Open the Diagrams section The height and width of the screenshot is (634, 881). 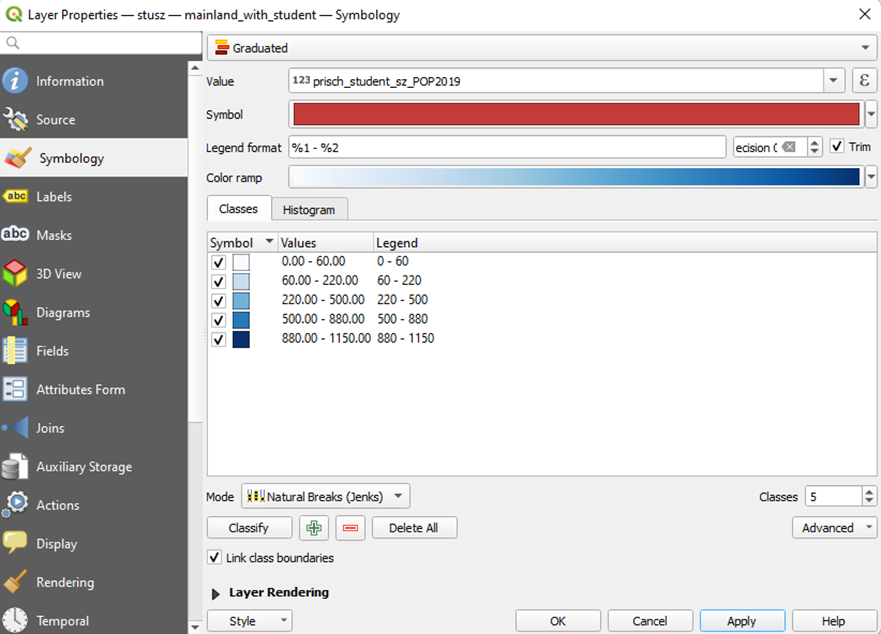click(x=63, y=312)
